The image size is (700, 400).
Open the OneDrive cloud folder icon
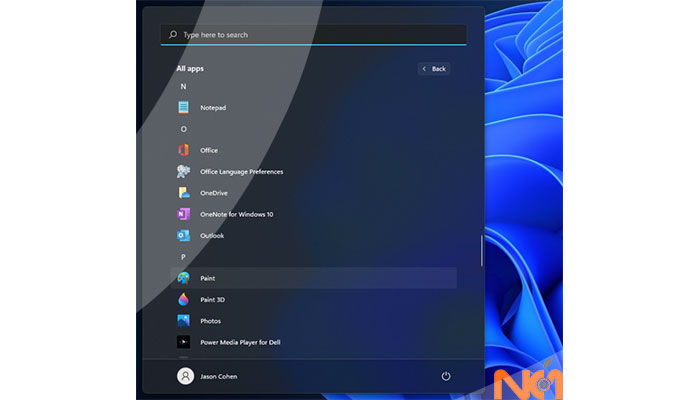183,193
